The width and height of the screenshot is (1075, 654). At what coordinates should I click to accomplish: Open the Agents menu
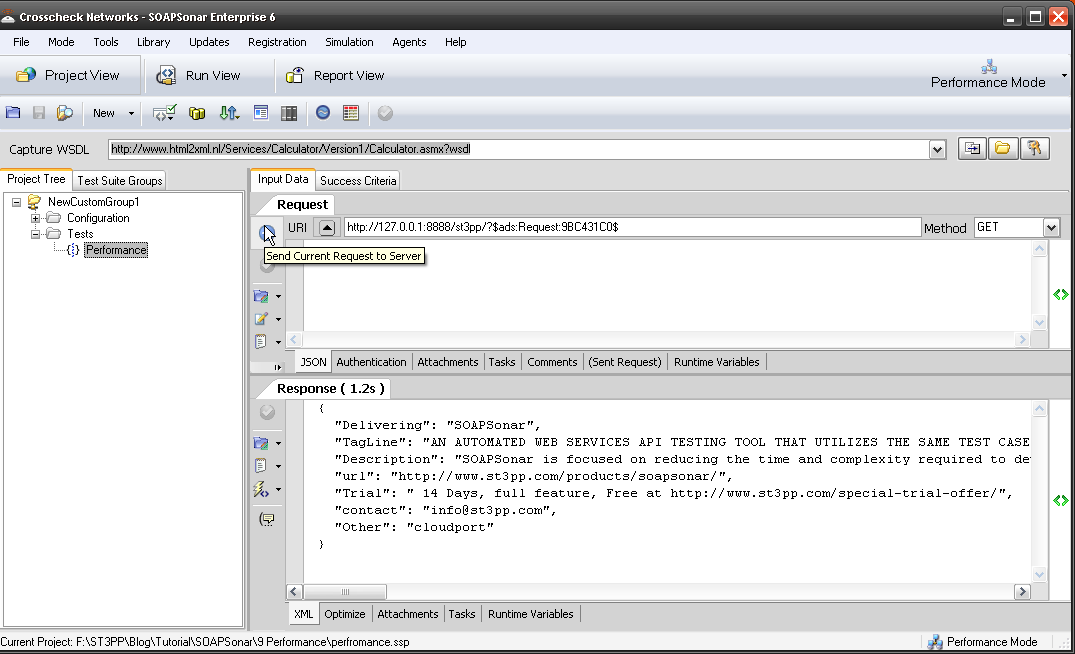coord(409,42)
